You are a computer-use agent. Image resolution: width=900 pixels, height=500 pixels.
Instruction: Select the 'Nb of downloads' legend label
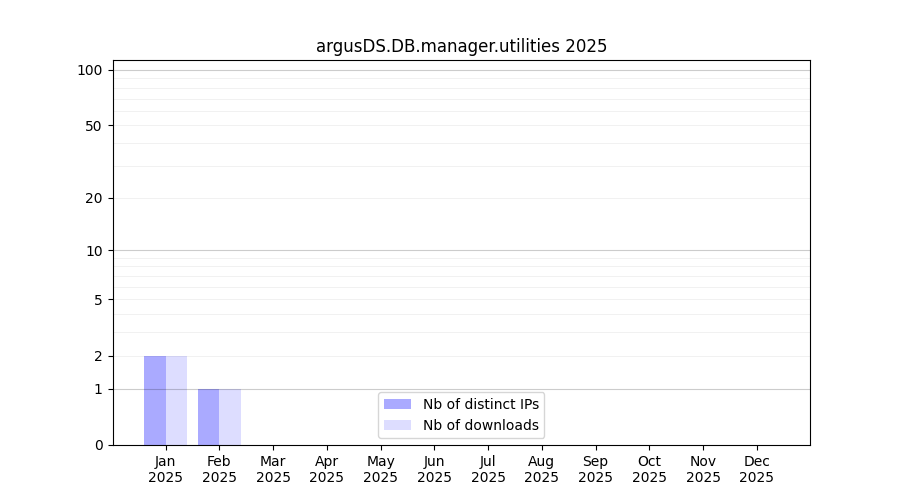point(480,425)
